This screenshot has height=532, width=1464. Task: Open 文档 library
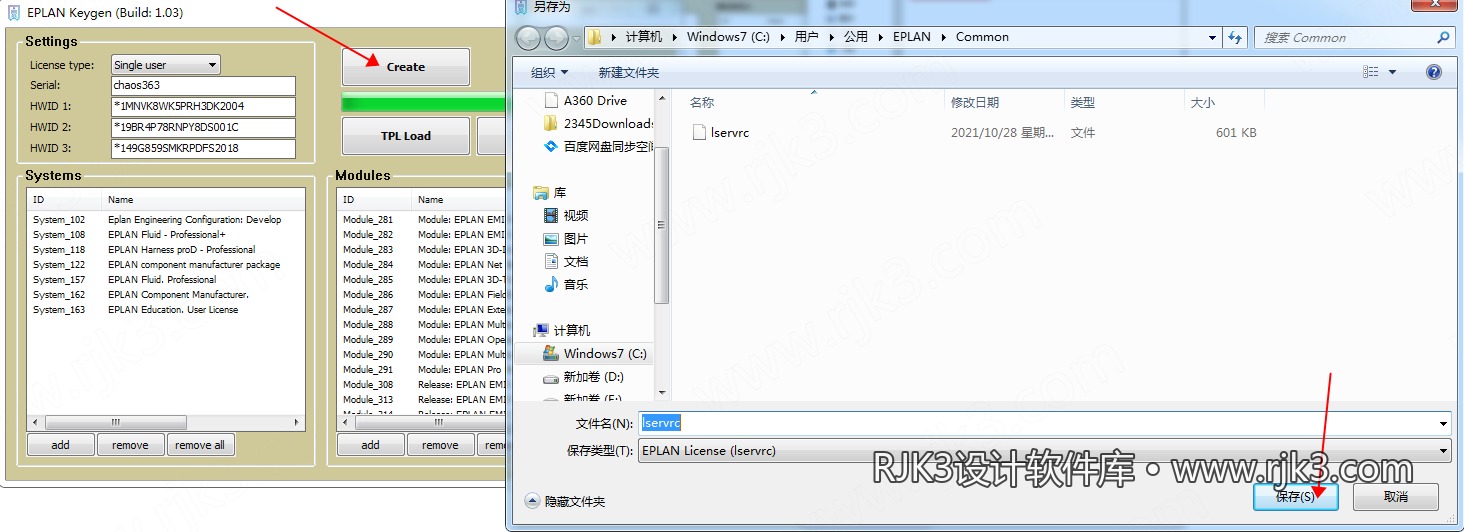pyautogui.click(x=566, y=261)
